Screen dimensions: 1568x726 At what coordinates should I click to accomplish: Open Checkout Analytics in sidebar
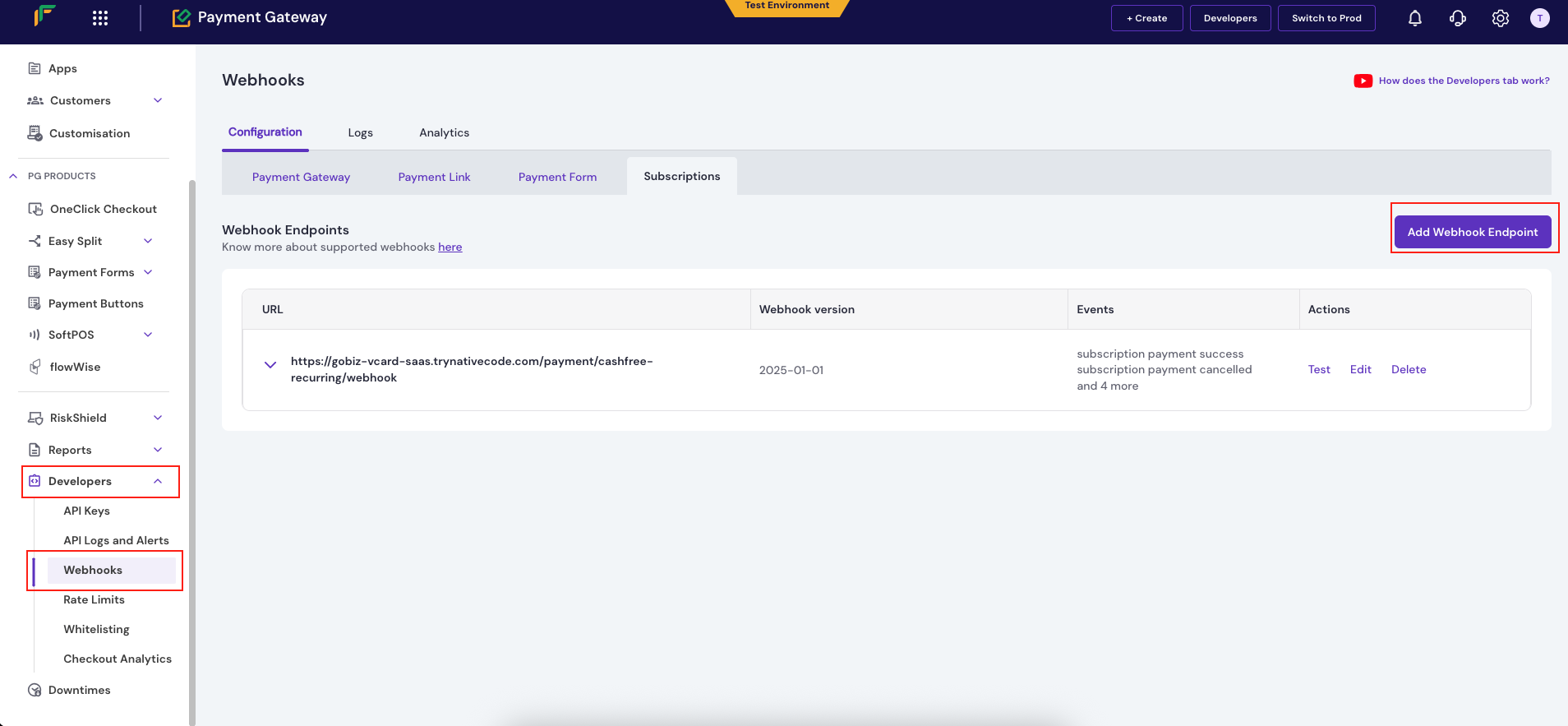[118, 659]
